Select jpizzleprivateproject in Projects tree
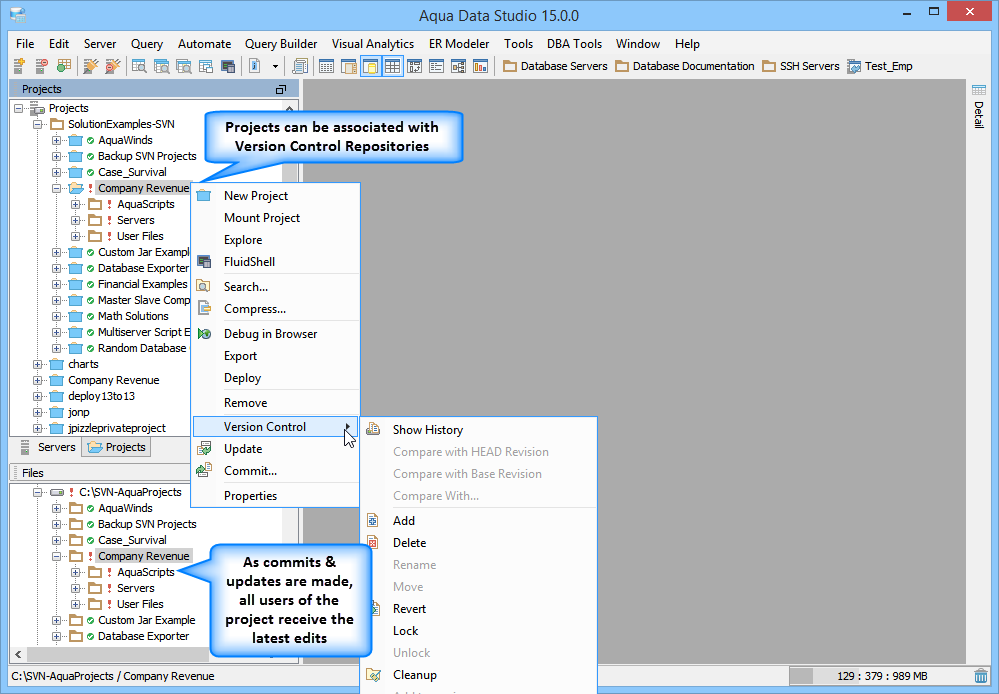Viewport: 999px width, 694px height. pos(117,428)
